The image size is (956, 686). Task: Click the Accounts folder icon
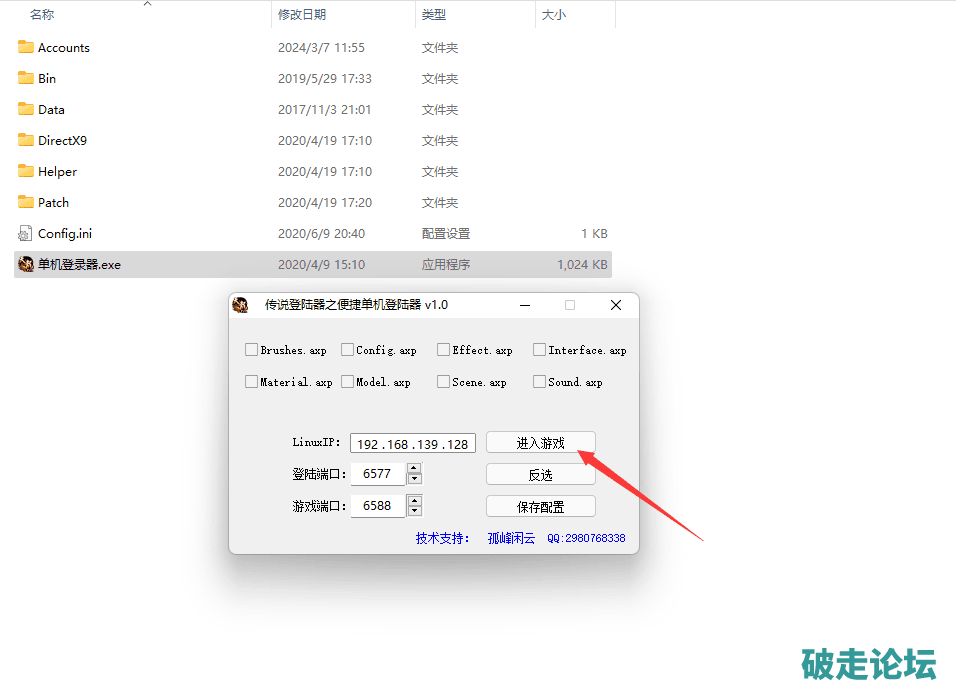(26, 47)
